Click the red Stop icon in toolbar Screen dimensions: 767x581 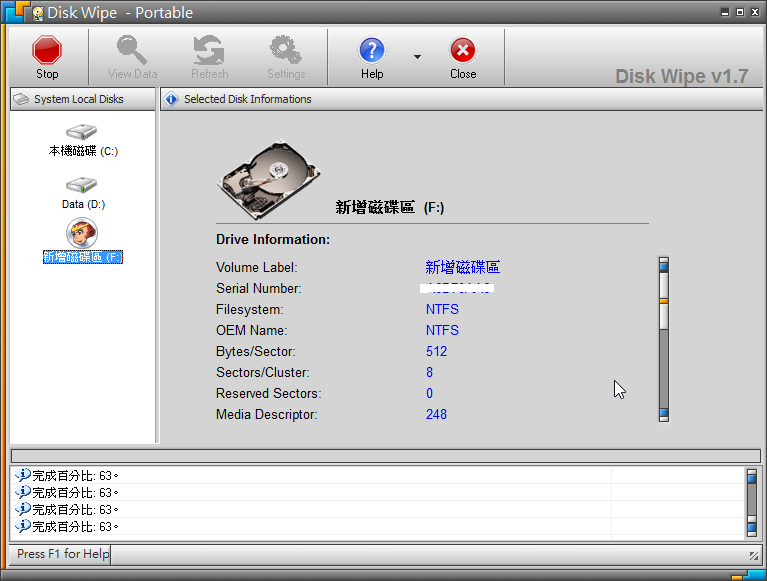pyautogui.click(x=47, y=51)
